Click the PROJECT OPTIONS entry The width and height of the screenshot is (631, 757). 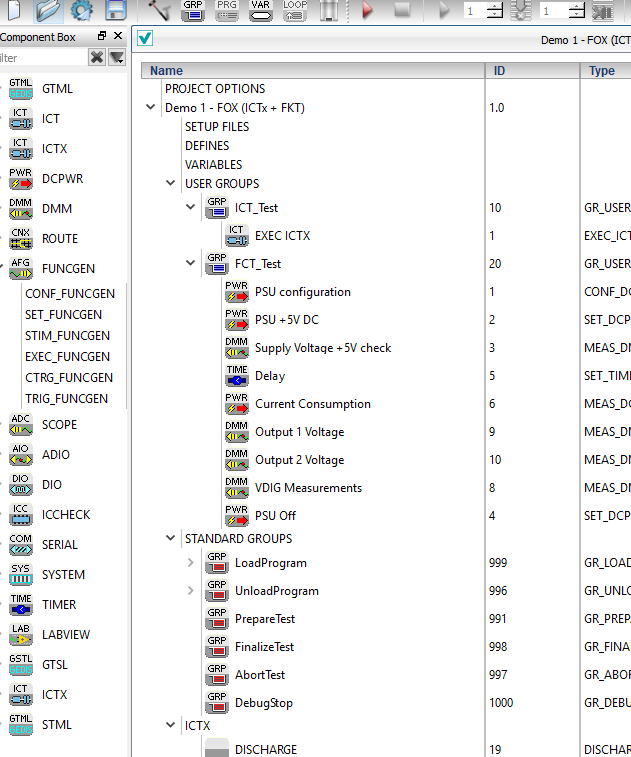[215, 89]
